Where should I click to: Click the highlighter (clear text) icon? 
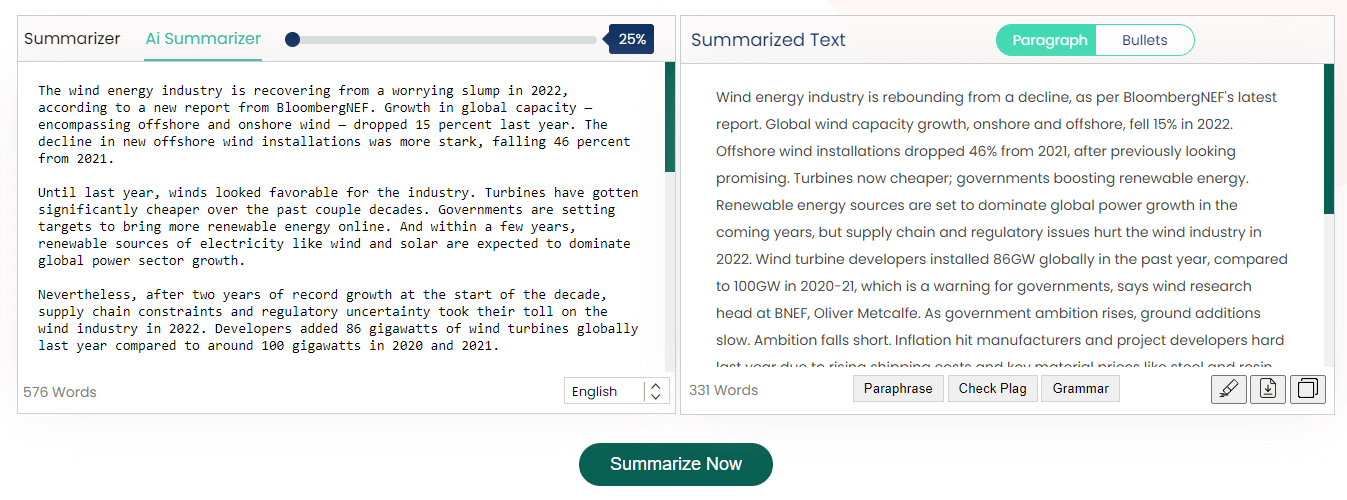(x=1228, y=389)
